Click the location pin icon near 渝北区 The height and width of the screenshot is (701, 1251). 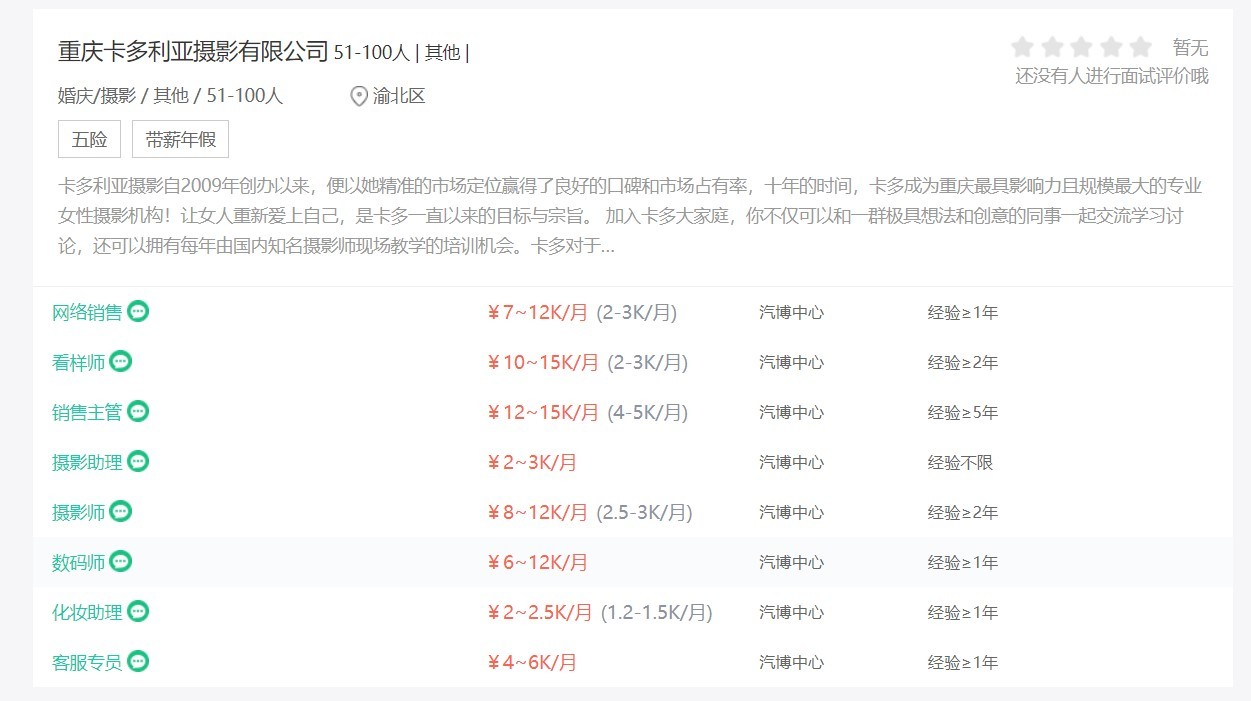[x=359, y=96]
